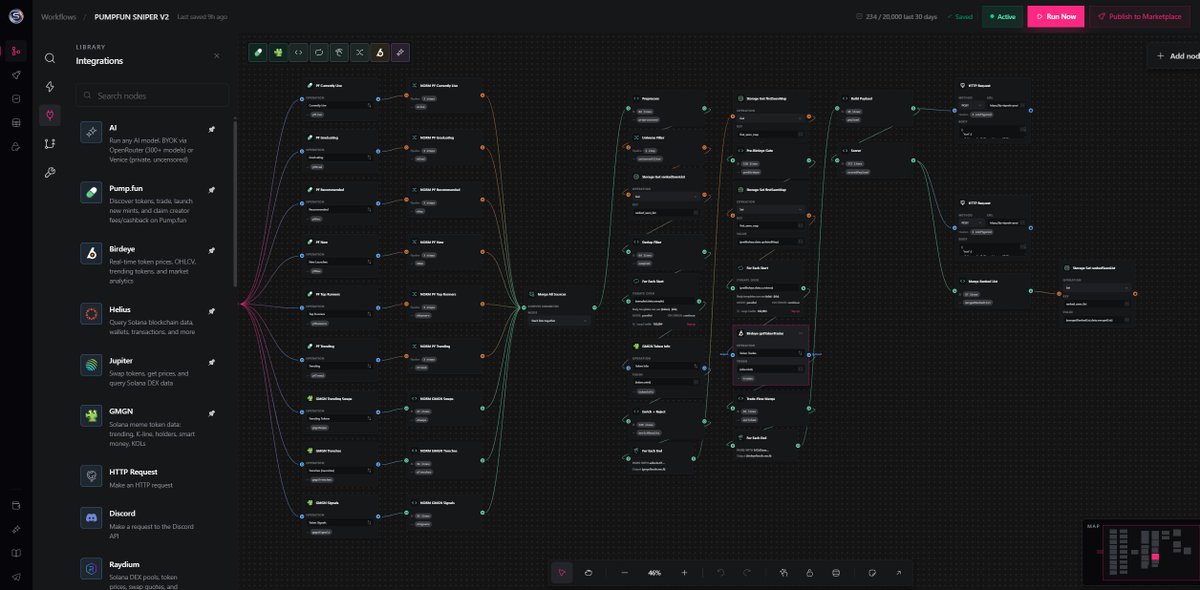Click the Run Now button

point(1056,17)
